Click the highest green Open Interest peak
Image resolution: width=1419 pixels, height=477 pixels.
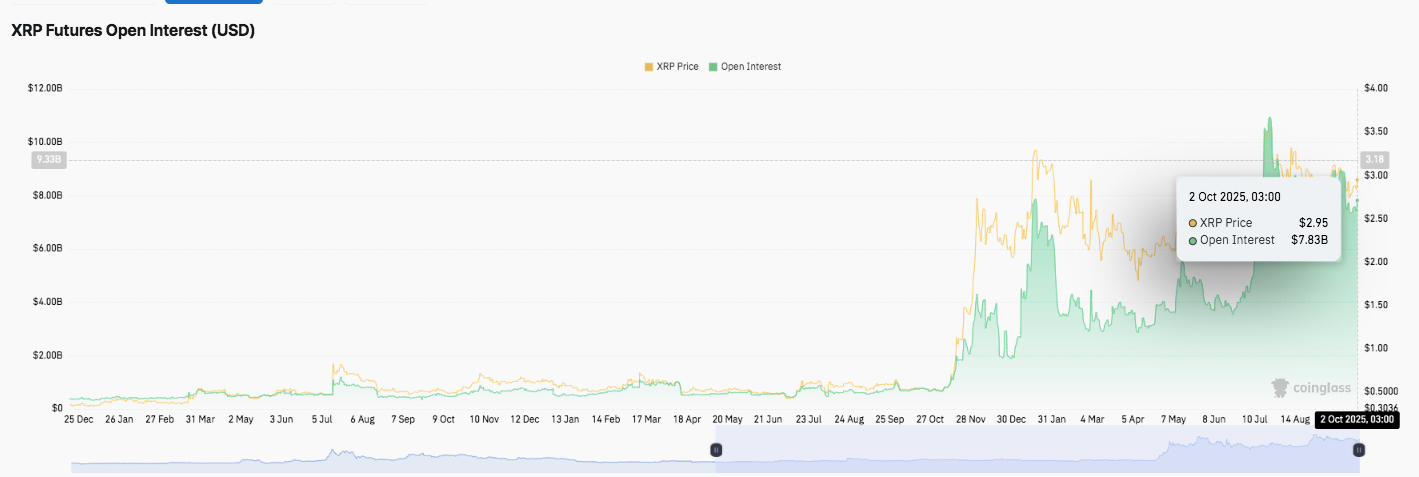tap(1269, 119)
